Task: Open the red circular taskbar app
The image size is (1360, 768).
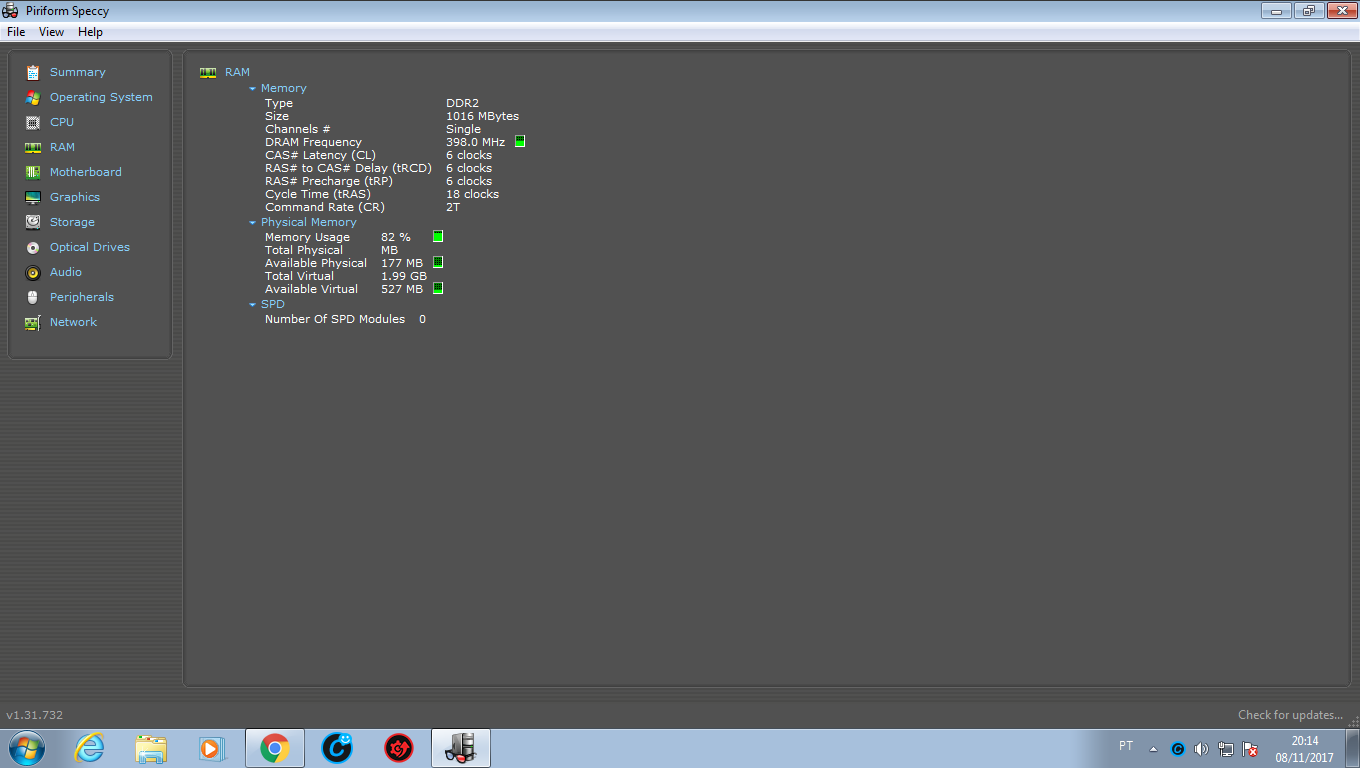Action: point(399,747)
